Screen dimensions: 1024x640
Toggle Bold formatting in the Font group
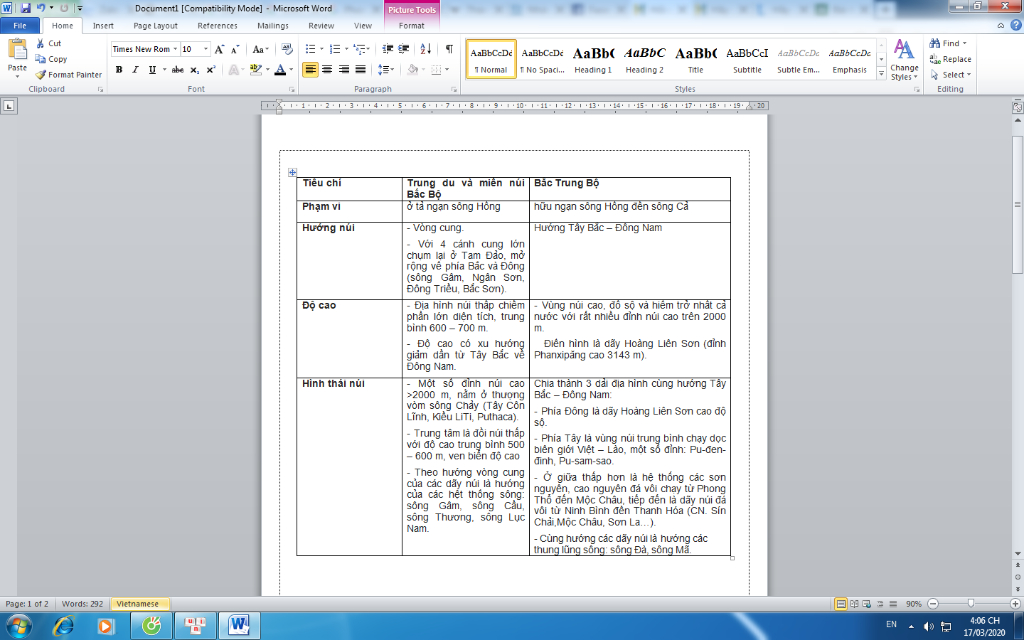coord(119,70)
